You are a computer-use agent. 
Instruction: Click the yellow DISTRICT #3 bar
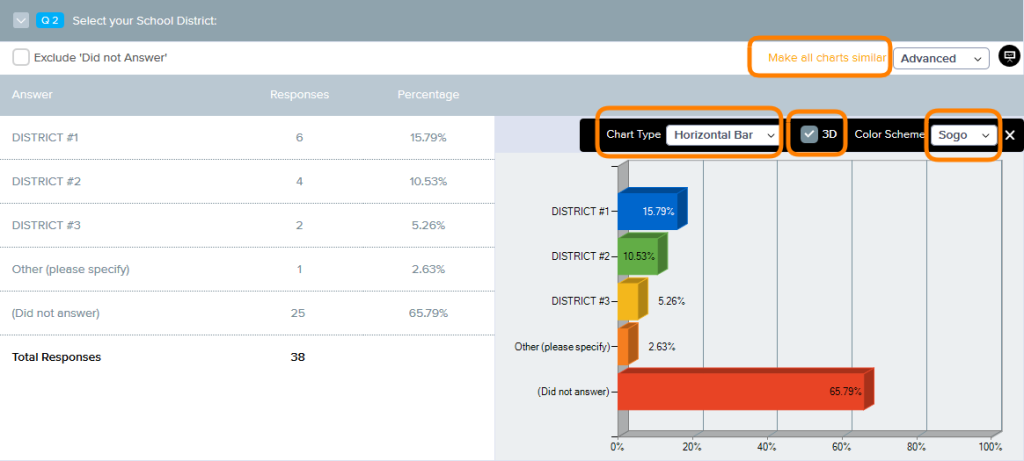627,301
